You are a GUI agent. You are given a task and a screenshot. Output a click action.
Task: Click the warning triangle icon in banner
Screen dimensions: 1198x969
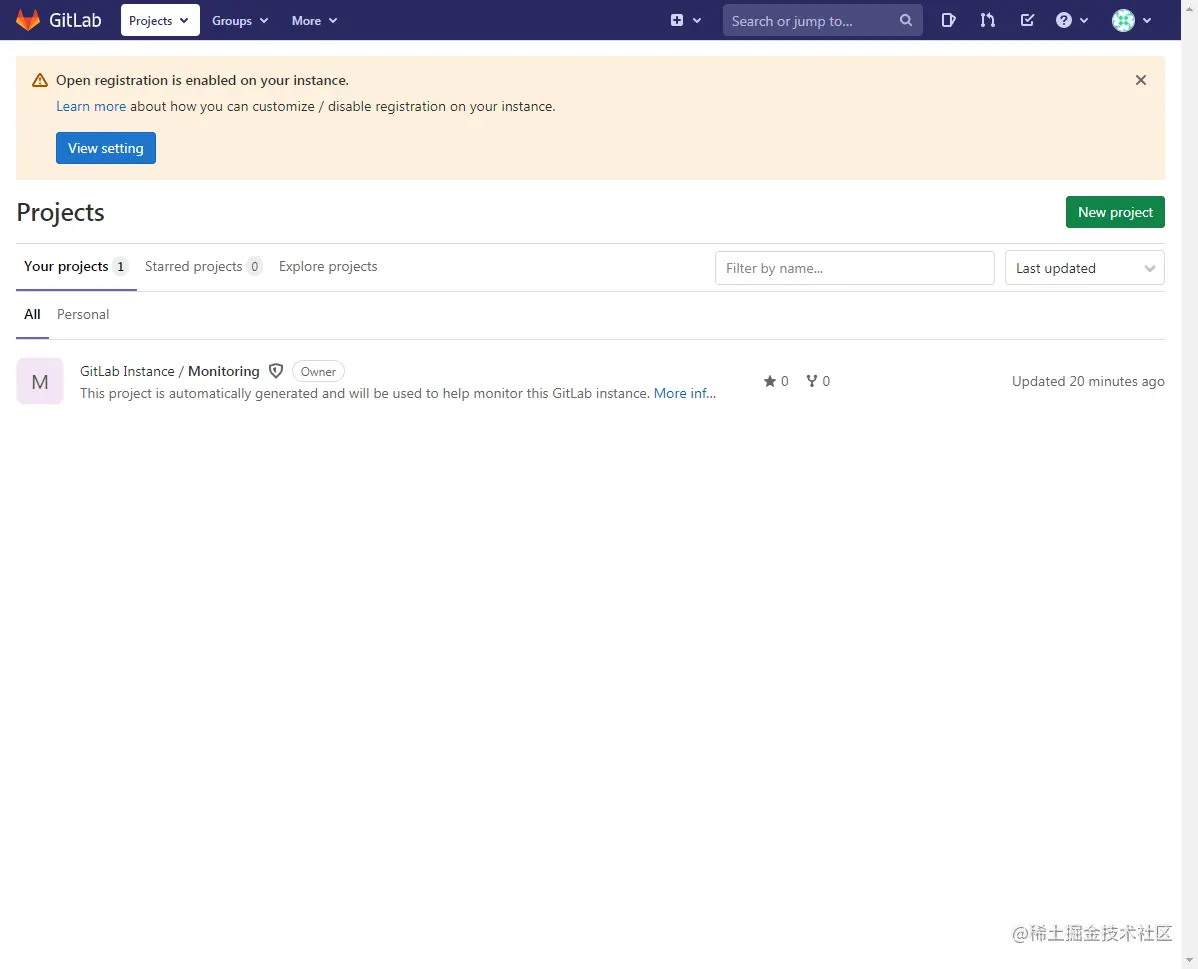(x=40, y=80)
